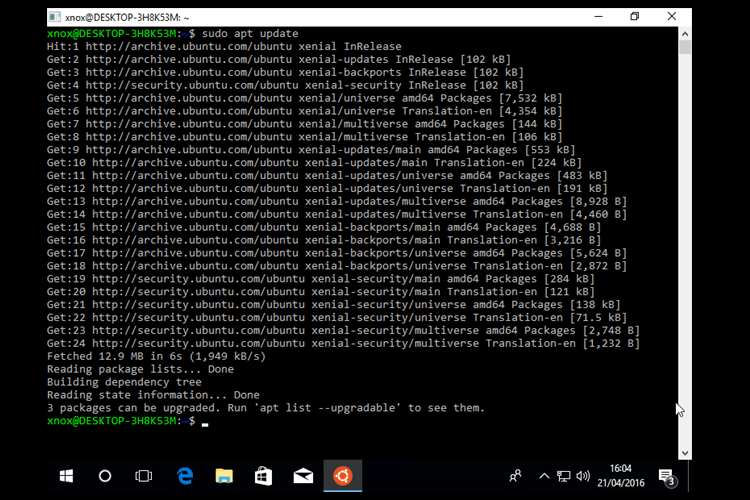Open the Windows Store
Image resolution: width=750 pixels, height=500 pixels.
coord(264,476)
